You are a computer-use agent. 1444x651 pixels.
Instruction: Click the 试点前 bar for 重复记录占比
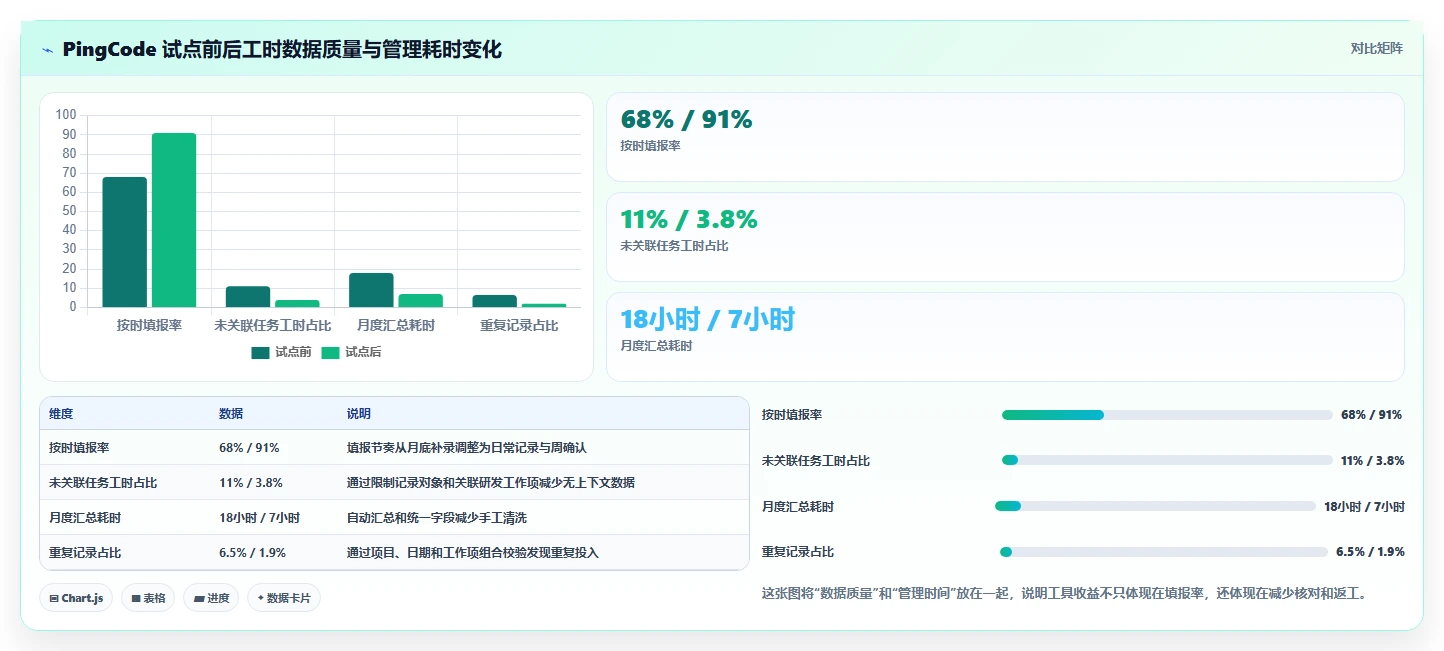click(494, 301)
